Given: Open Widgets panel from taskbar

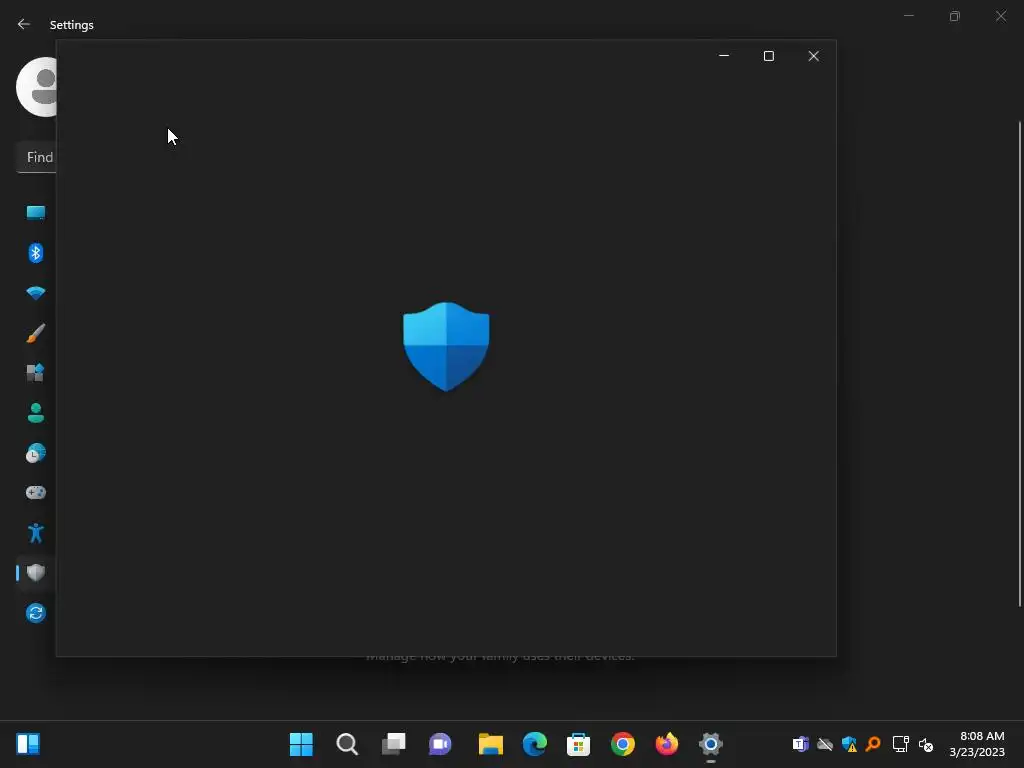Looking at the screenshot, I should coord(28,744).
